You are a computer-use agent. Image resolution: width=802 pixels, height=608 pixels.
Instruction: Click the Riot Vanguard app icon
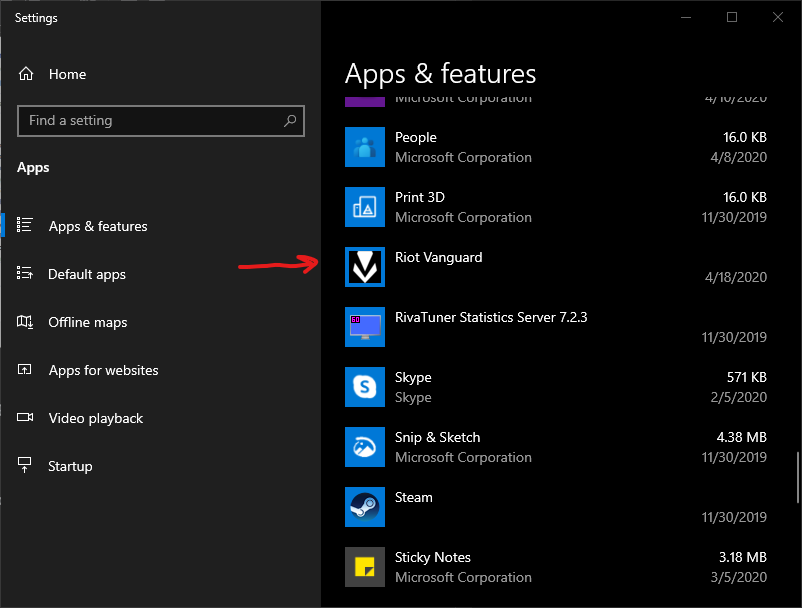[x=365, y=267]
